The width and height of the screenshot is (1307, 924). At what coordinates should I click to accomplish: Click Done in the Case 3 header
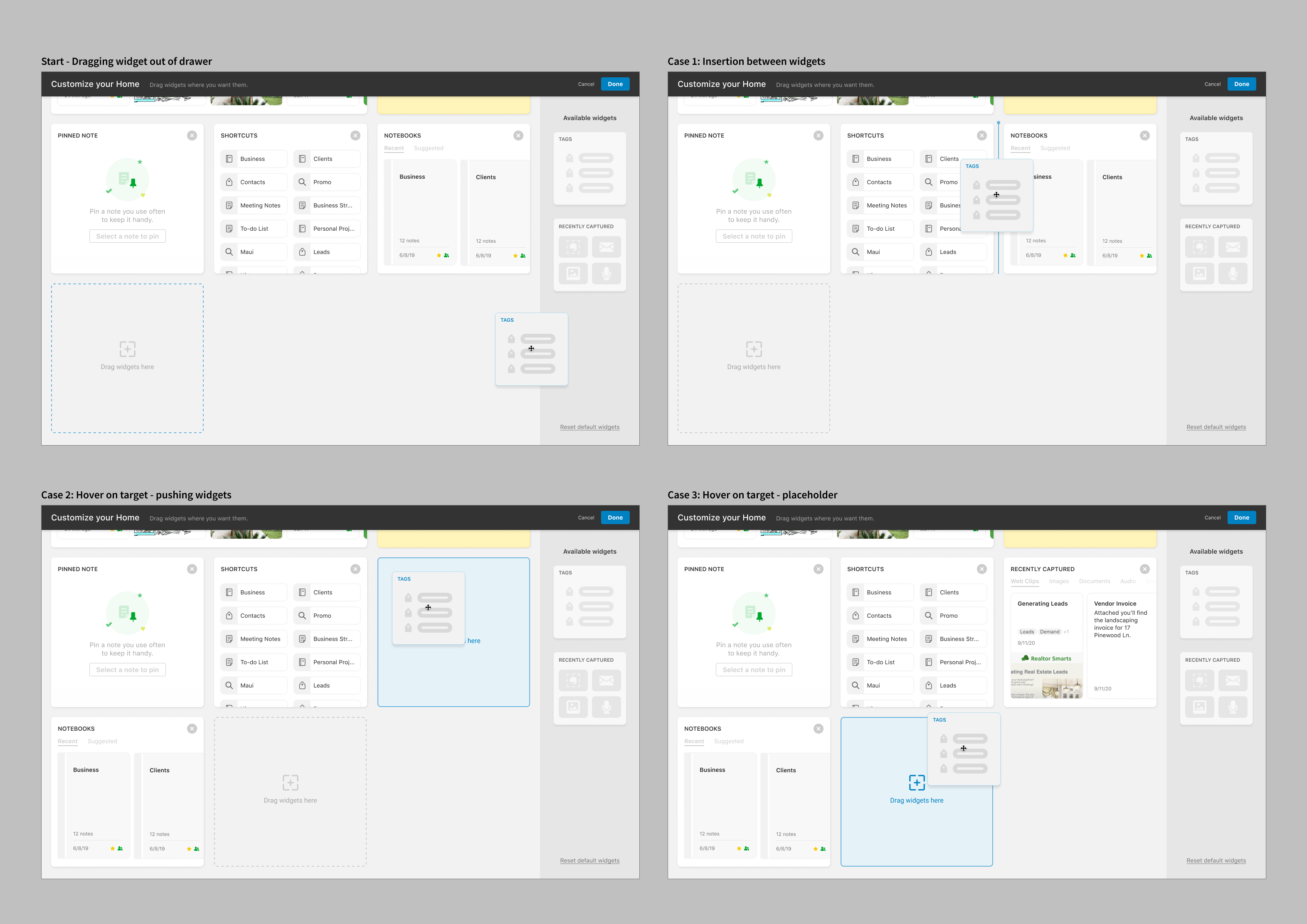(1242, 517)
